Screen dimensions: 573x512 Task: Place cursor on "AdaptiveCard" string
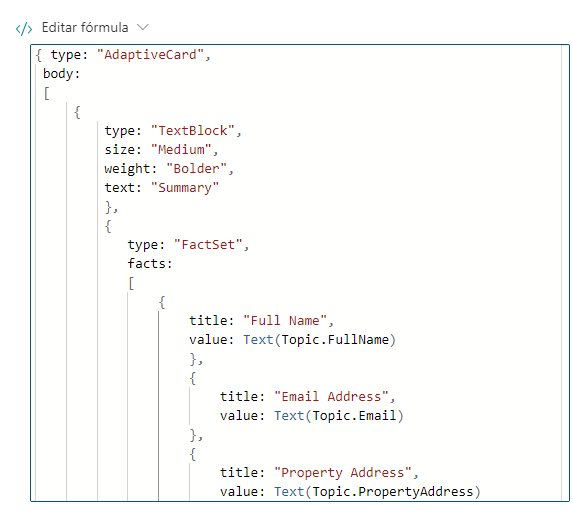coord(150,55)
